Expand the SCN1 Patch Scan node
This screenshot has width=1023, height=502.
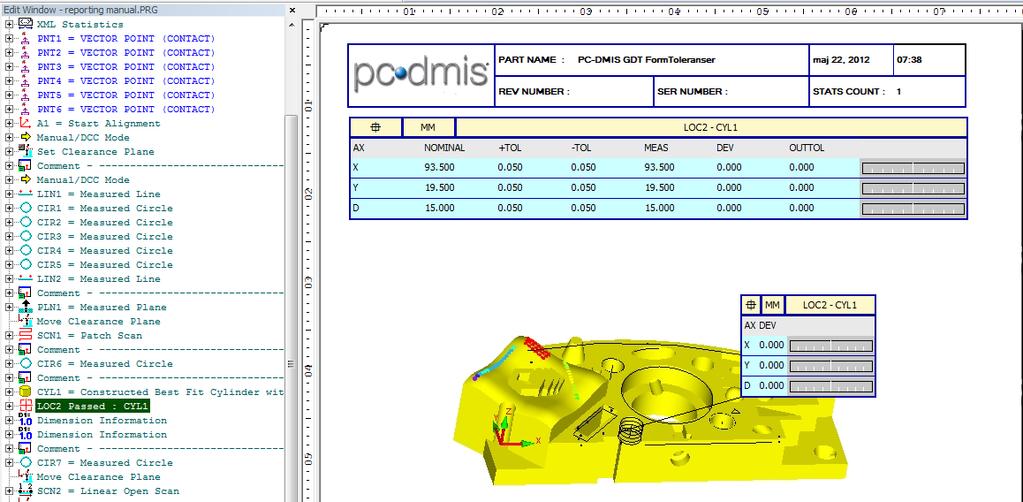(x=9, y=336)
